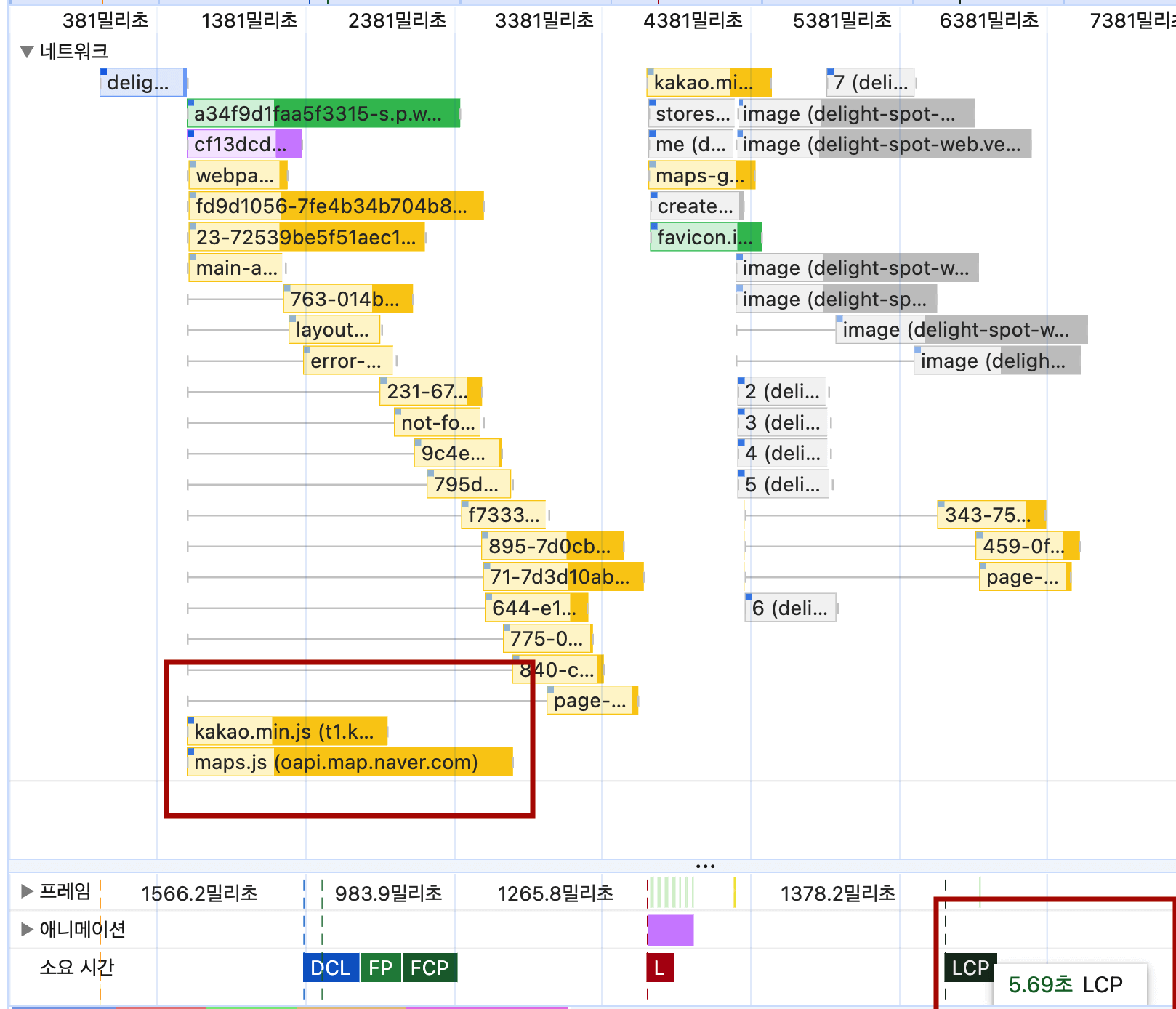Click the green a34f9d1faa5f3315 font request
The image size is (1176, 1009).
323,113
